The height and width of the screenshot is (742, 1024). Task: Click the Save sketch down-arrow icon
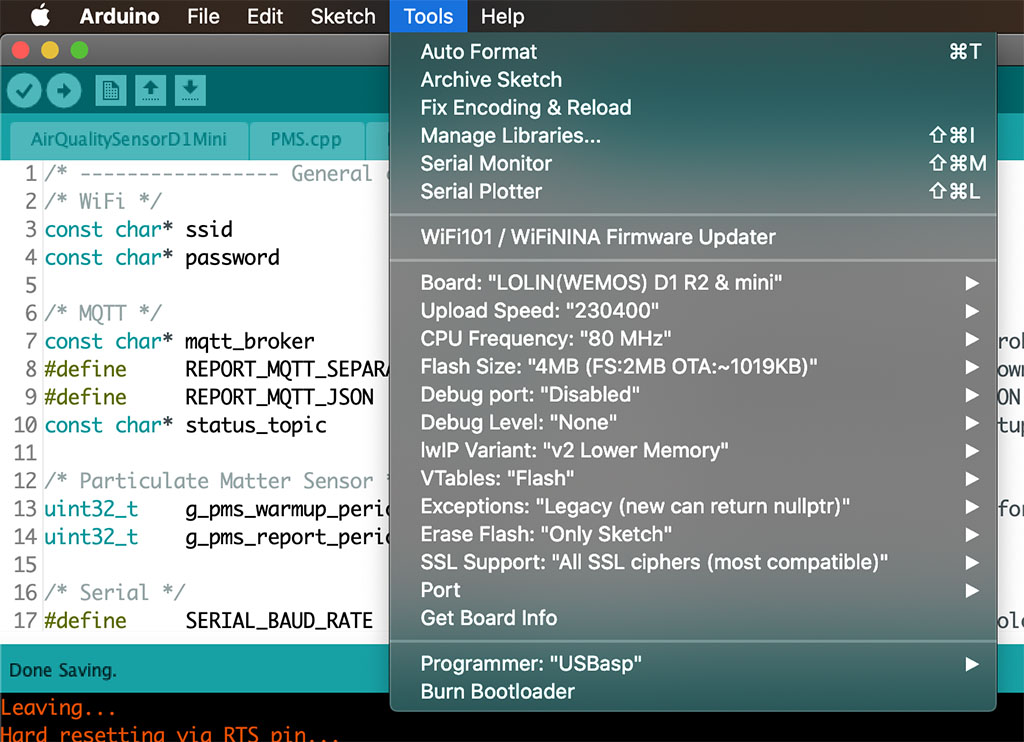point(190,91)
